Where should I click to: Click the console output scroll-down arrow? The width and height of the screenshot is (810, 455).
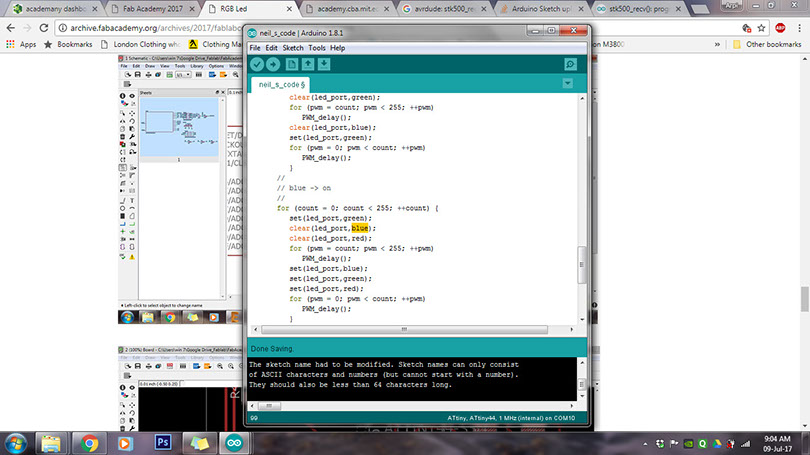click(x=582, y=396)
